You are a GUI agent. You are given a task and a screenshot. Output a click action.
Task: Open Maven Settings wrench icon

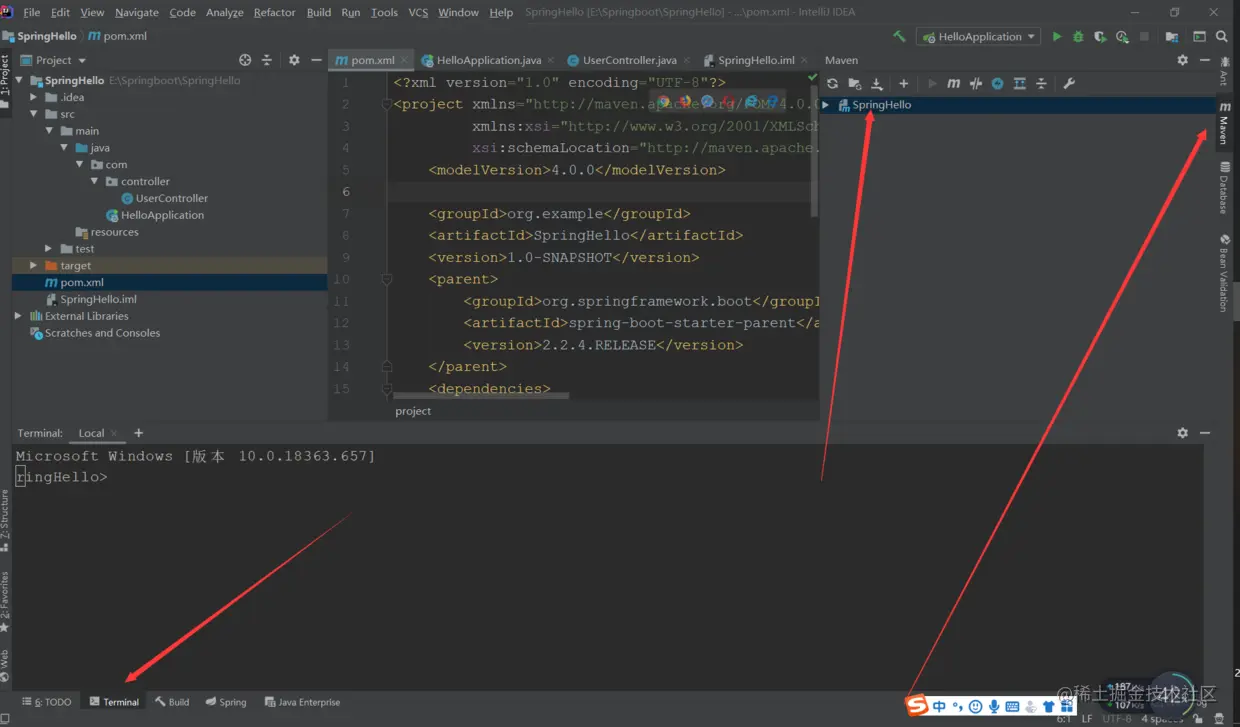1068,84
